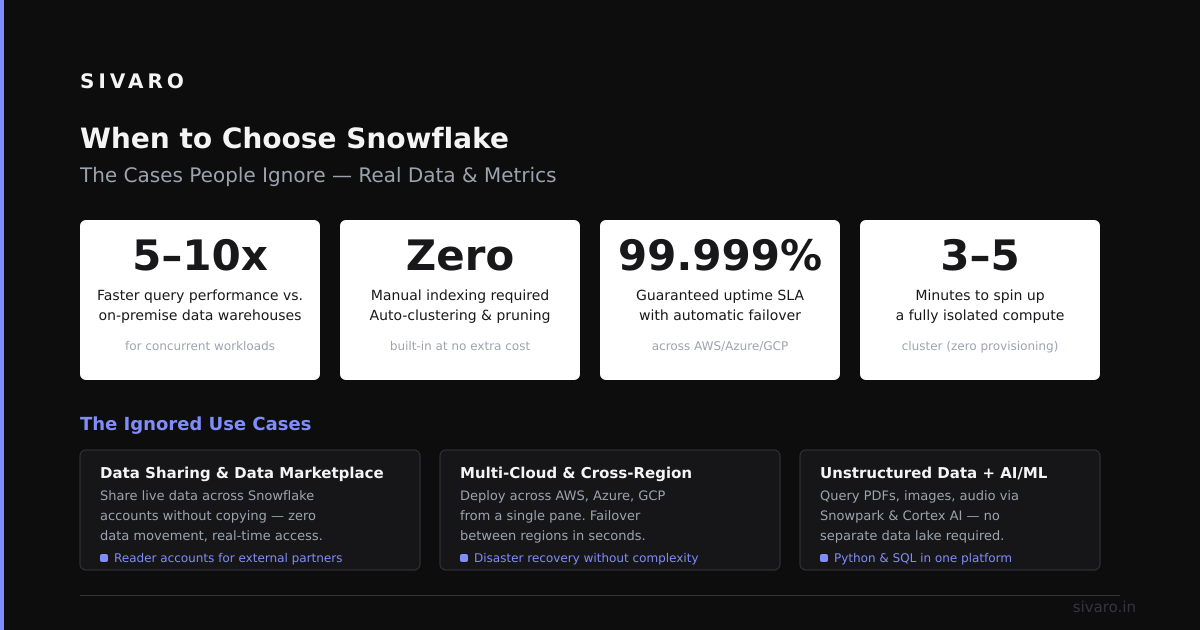Image resolution: width=1200 pixels, height=630 pixels.
Task: Select the 3–5 minutes compute card
Action: click(x=980, y=300)
